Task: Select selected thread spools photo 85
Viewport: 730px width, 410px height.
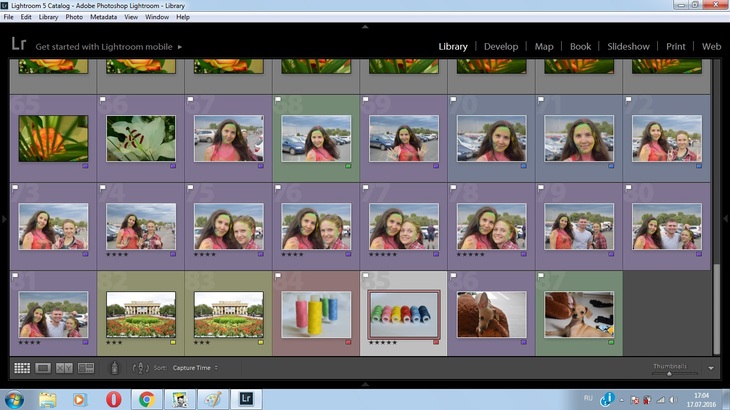Action: pyautogui.click(x=404, y=315)
